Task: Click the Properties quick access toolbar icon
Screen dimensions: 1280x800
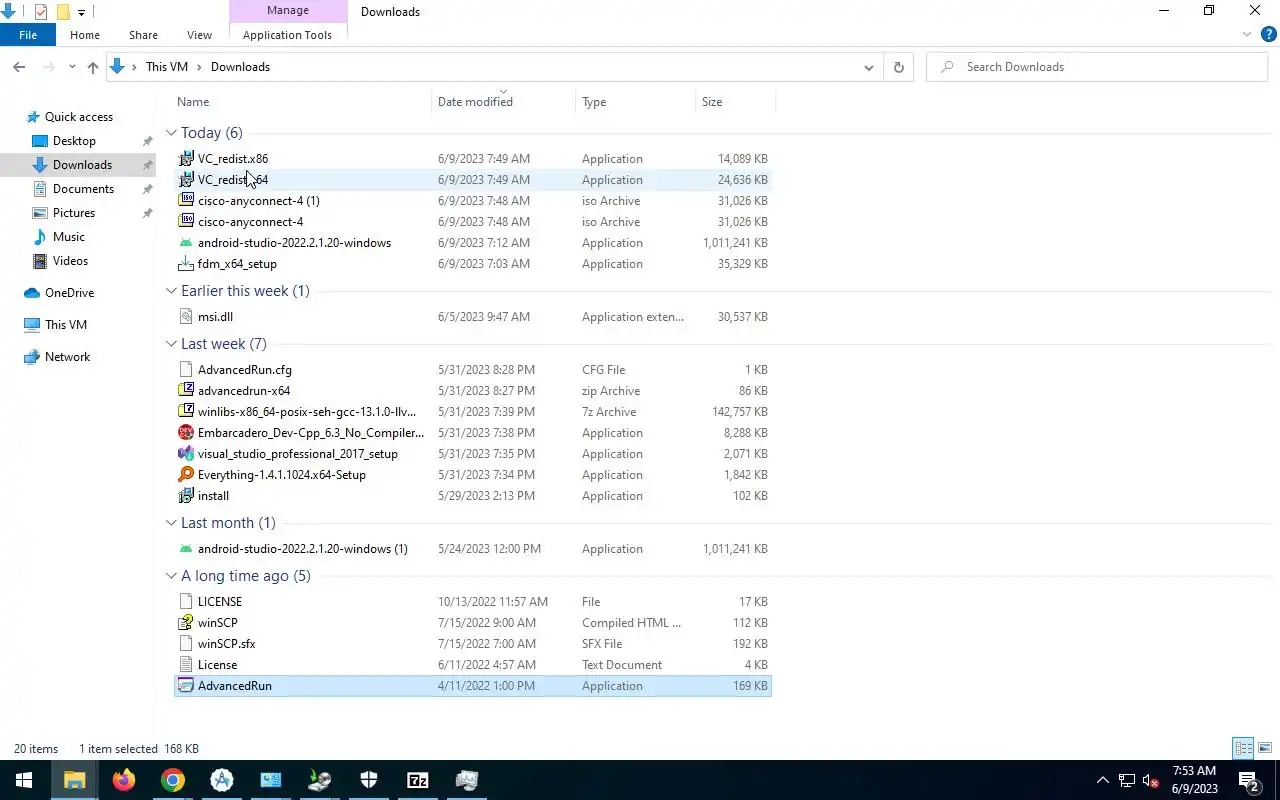Action: [41, 12]
